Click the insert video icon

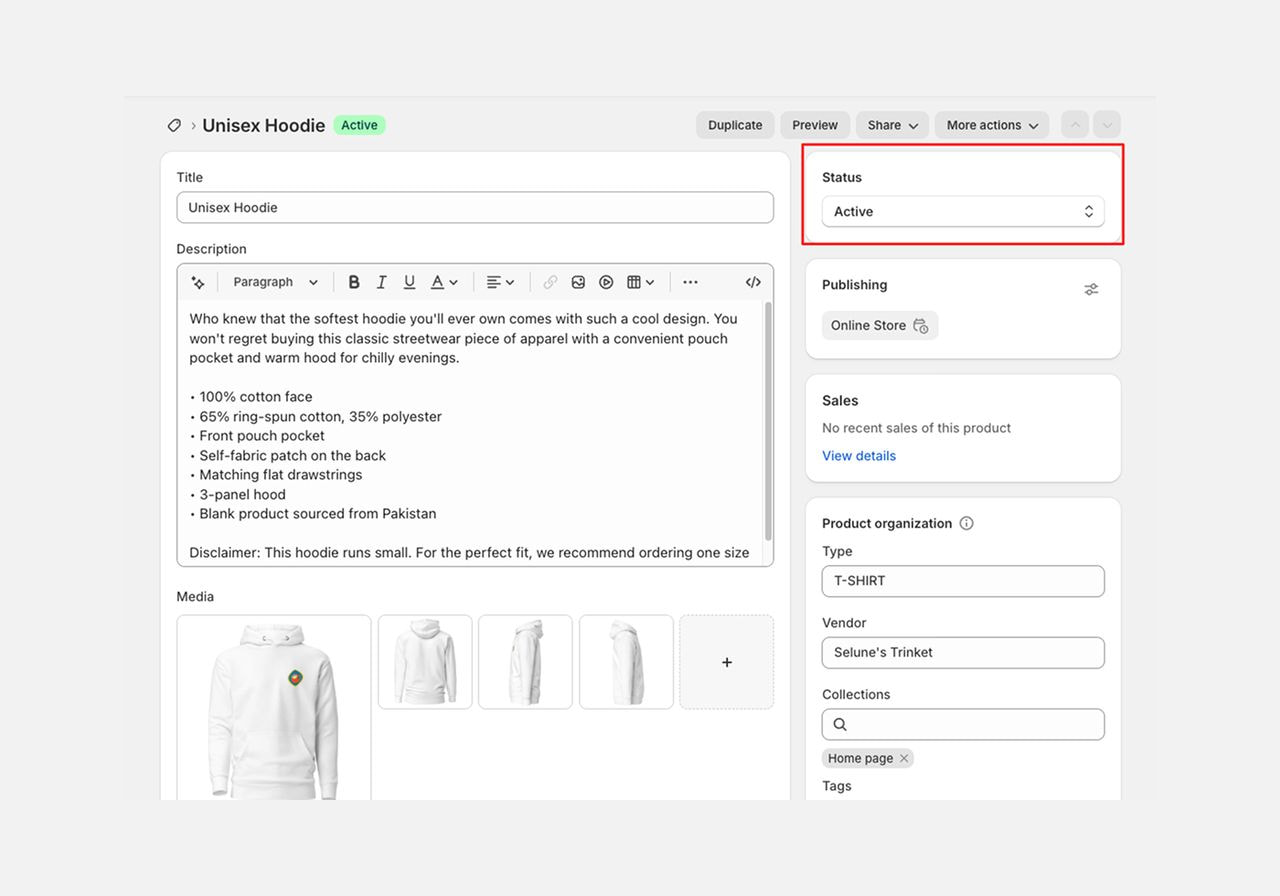606,283
